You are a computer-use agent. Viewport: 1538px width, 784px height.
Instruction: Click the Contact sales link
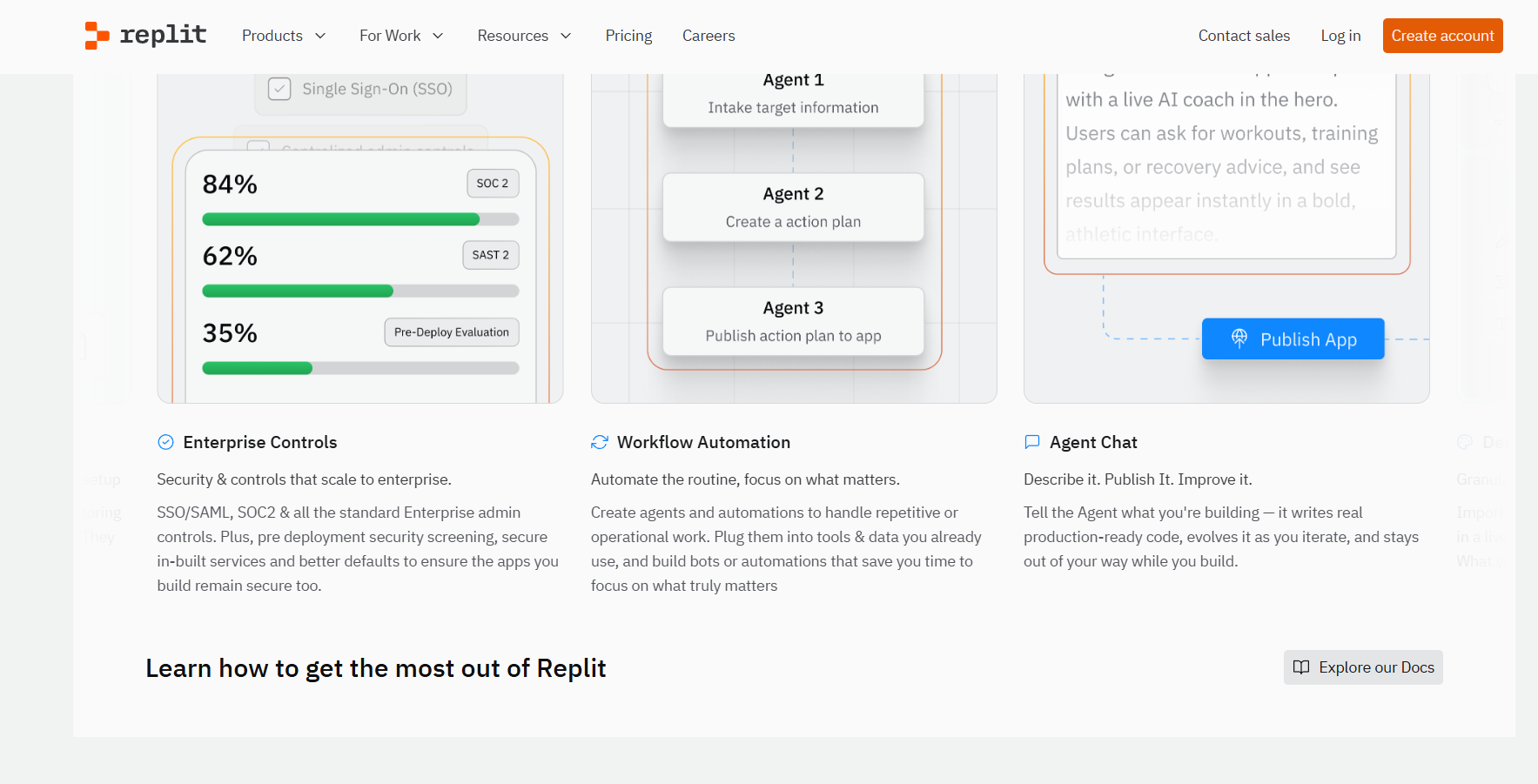(1244, 36)
